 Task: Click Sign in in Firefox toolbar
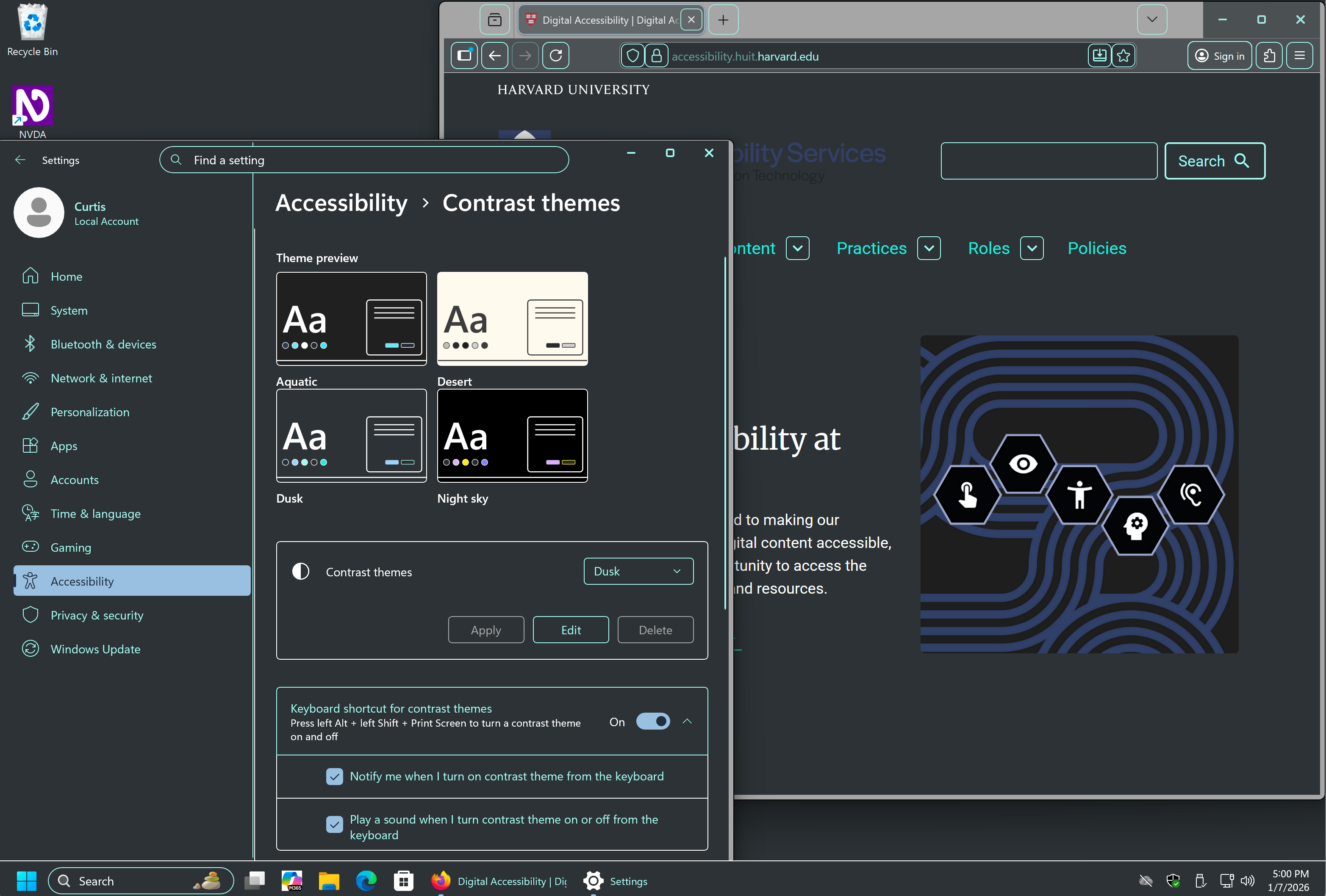pos(1220,55)
